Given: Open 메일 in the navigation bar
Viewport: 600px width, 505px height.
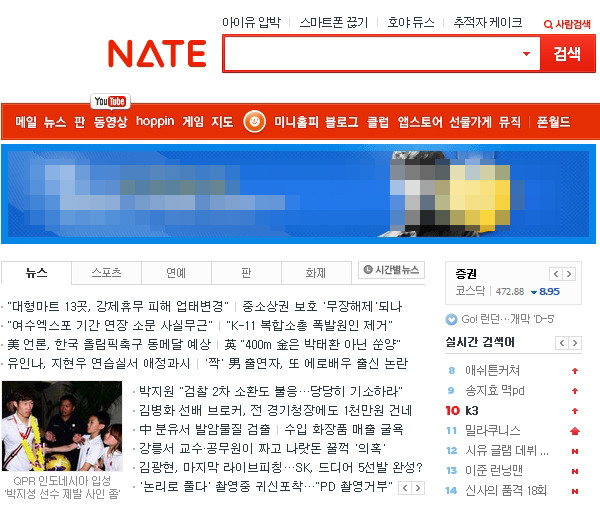Looking at the screenshot, I should click(26, 122).
